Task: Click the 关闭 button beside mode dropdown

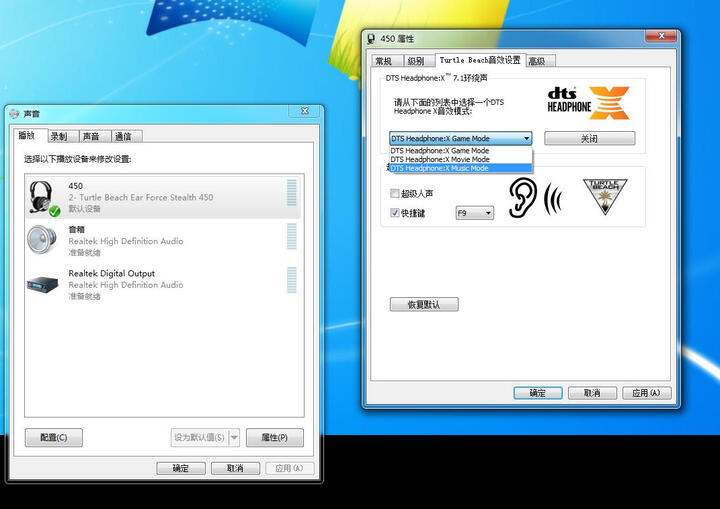Action: pyautogui.click(x=590, y=138)
